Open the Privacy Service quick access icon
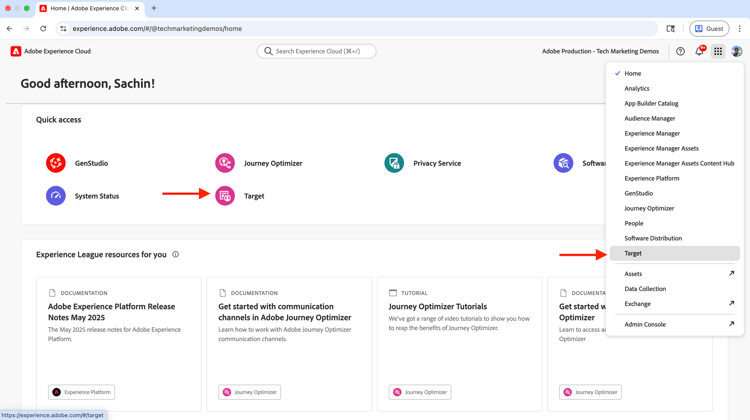Screen dimensions: 750x420 394,163
